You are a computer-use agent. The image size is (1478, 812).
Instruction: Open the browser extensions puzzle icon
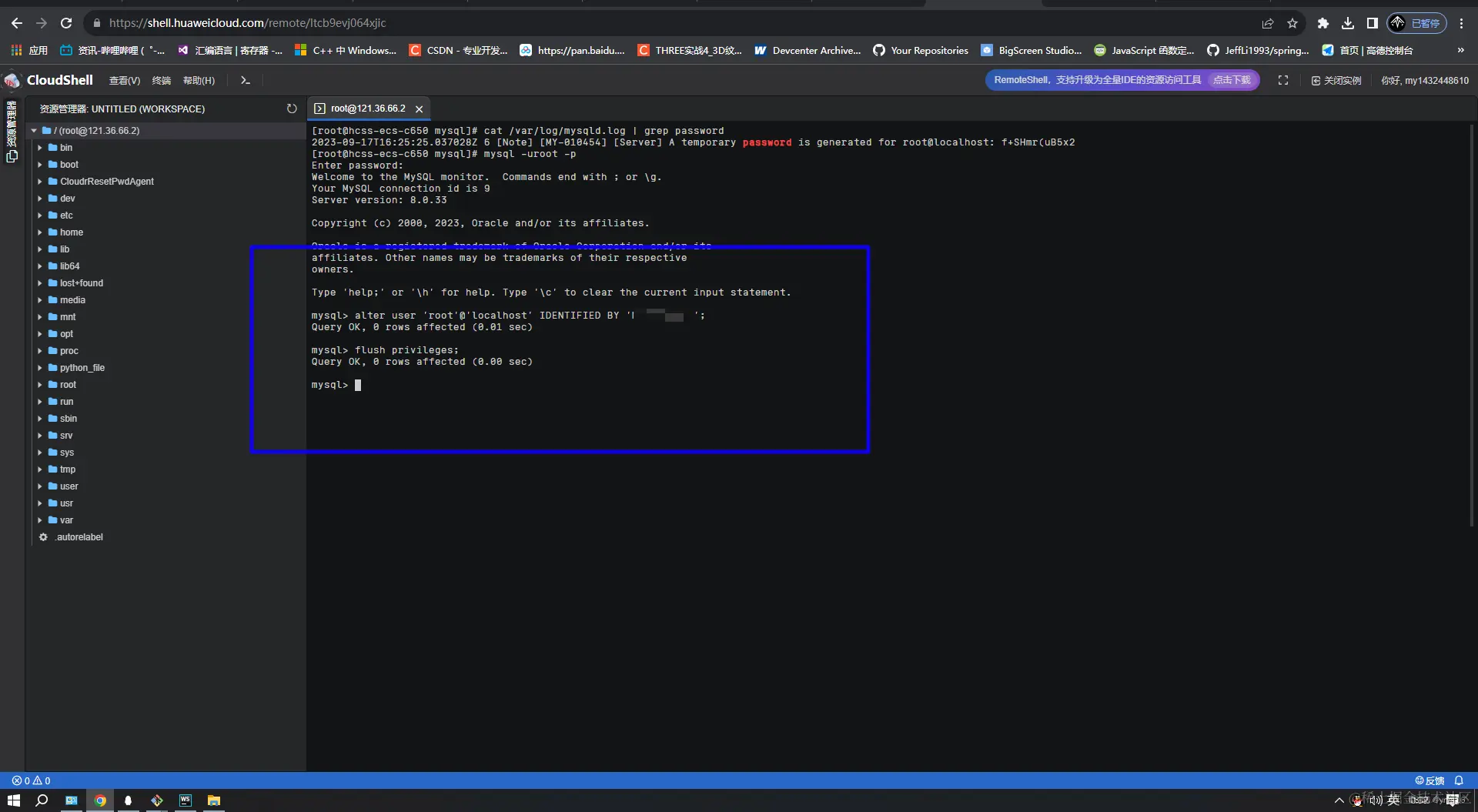pos(1323,23)
